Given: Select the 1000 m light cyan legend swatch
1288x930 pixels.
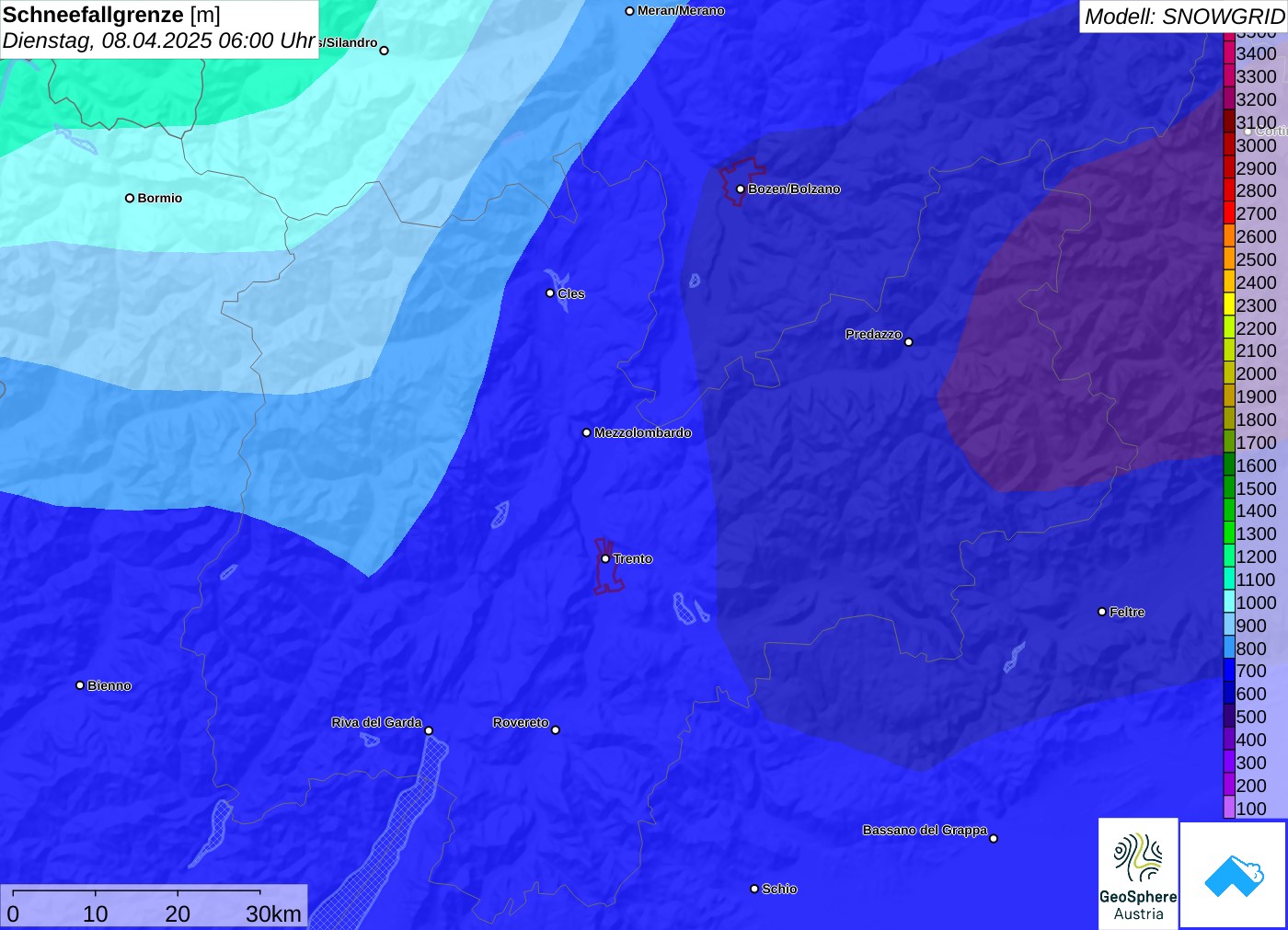Looking at the screenshot, I should click(x=1229, y=602).
